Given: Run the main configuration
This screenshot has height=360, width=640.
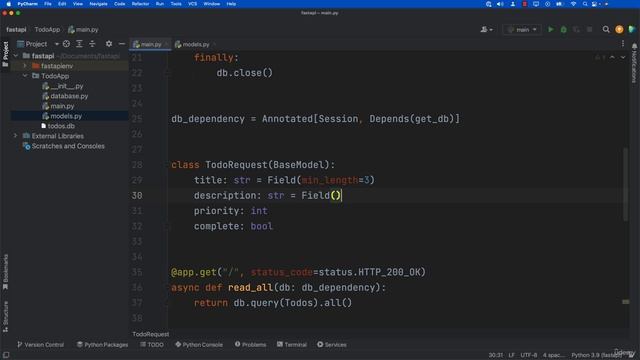Looking at the screenshot, I should coord(551,29).
